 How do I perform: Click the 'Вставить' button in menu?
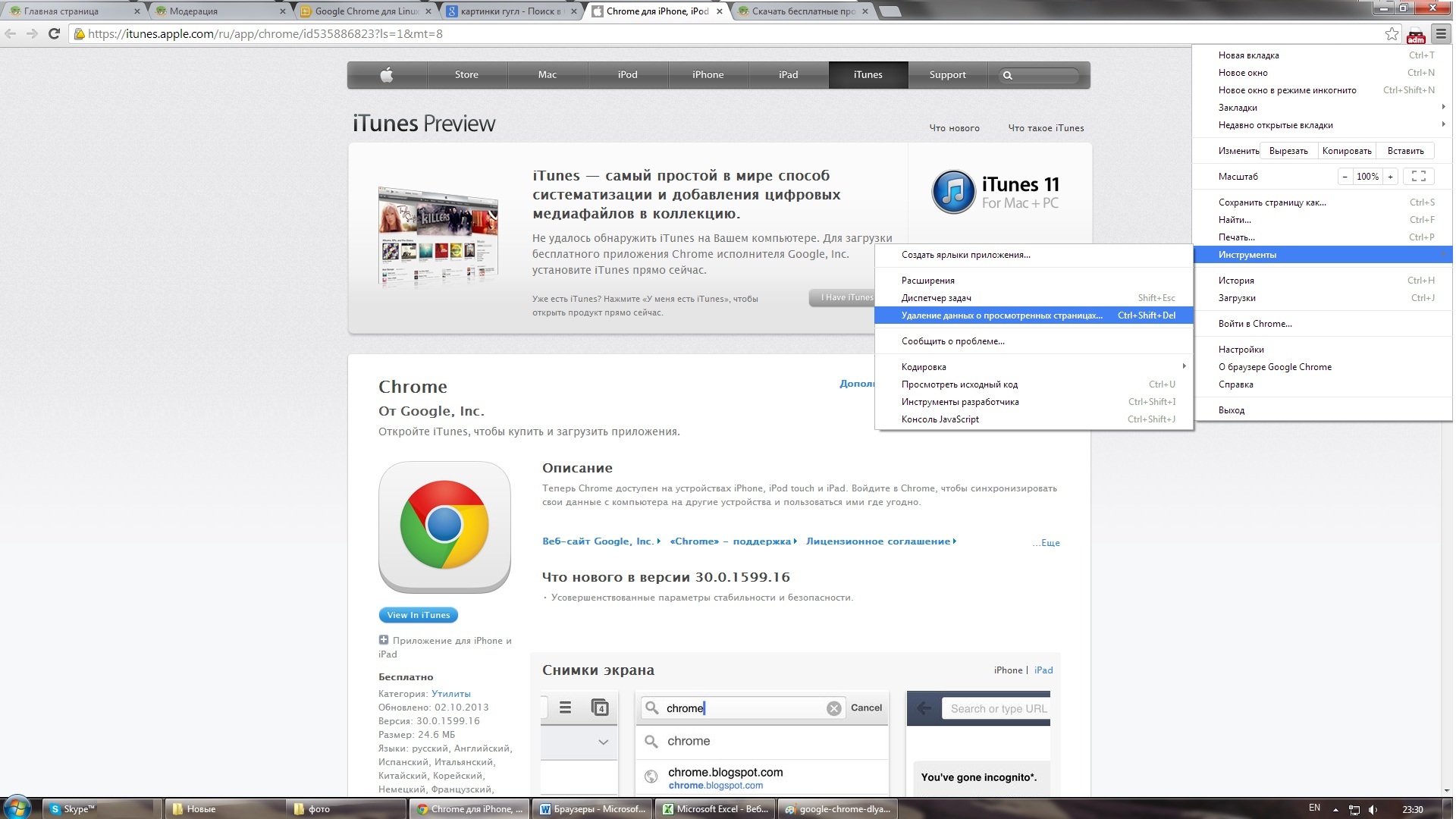(x=1405, y=150)
